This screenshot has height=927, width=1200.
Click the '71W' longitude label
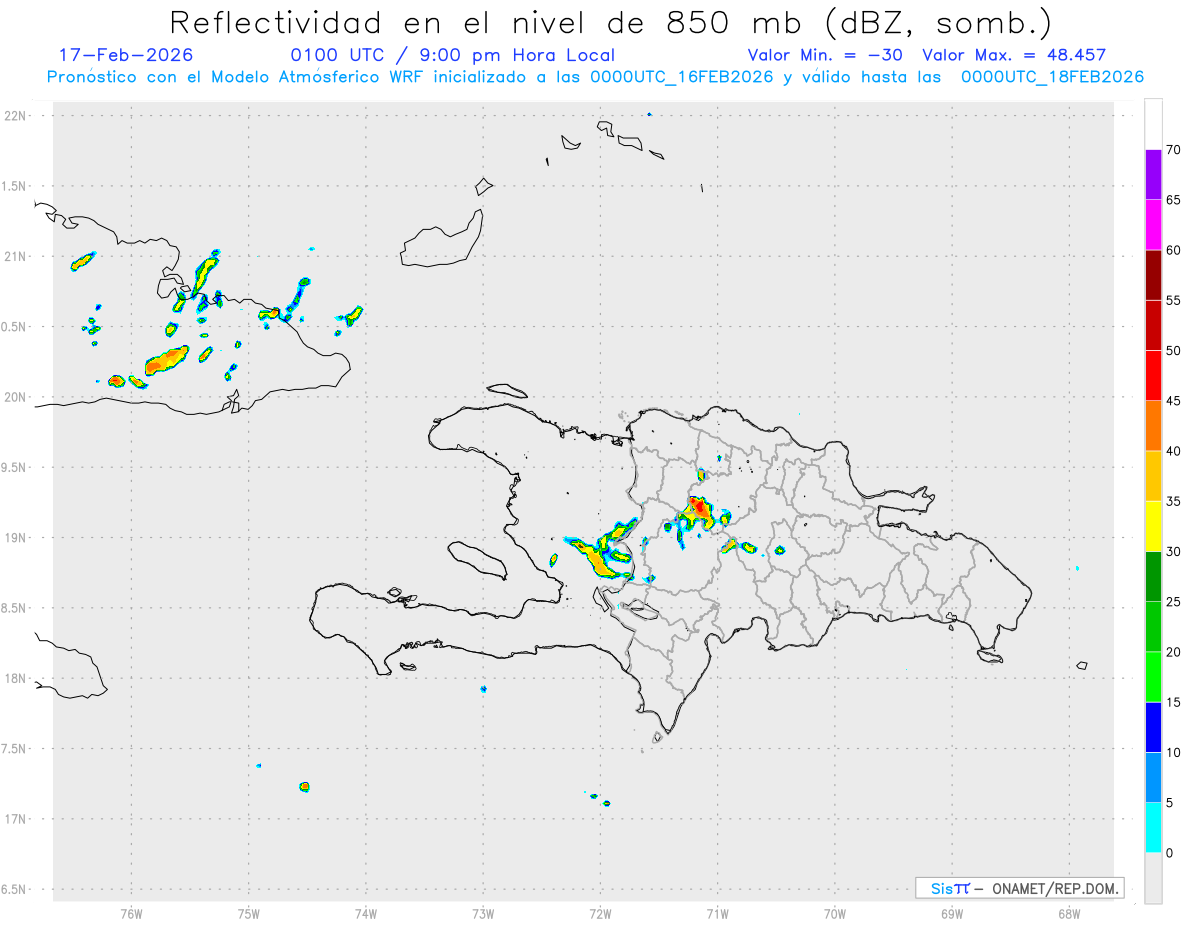[x=717, y=914]
